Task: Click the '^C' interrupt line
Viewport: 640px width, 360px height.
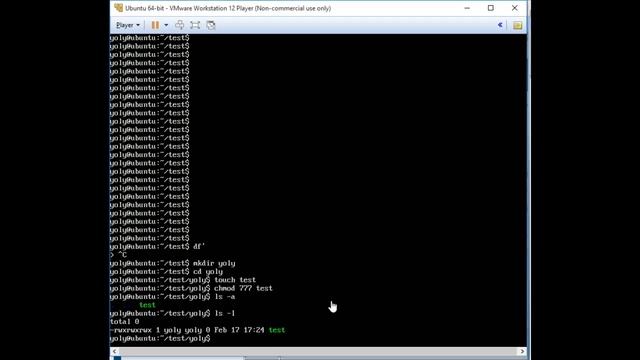Action: [x=118, y=255]
